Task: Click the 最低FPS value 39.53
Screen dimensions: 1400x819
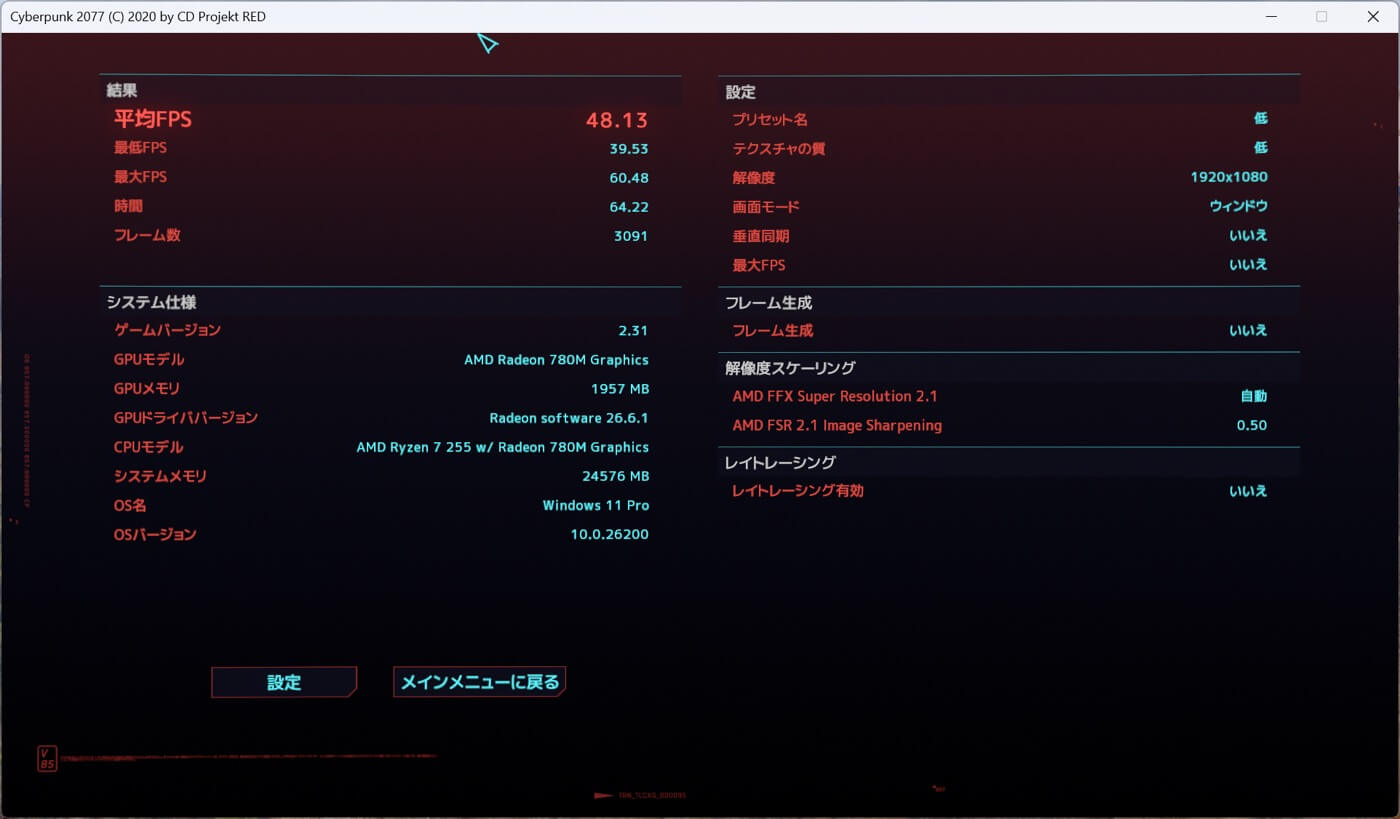Action: (x=629, y=149)
